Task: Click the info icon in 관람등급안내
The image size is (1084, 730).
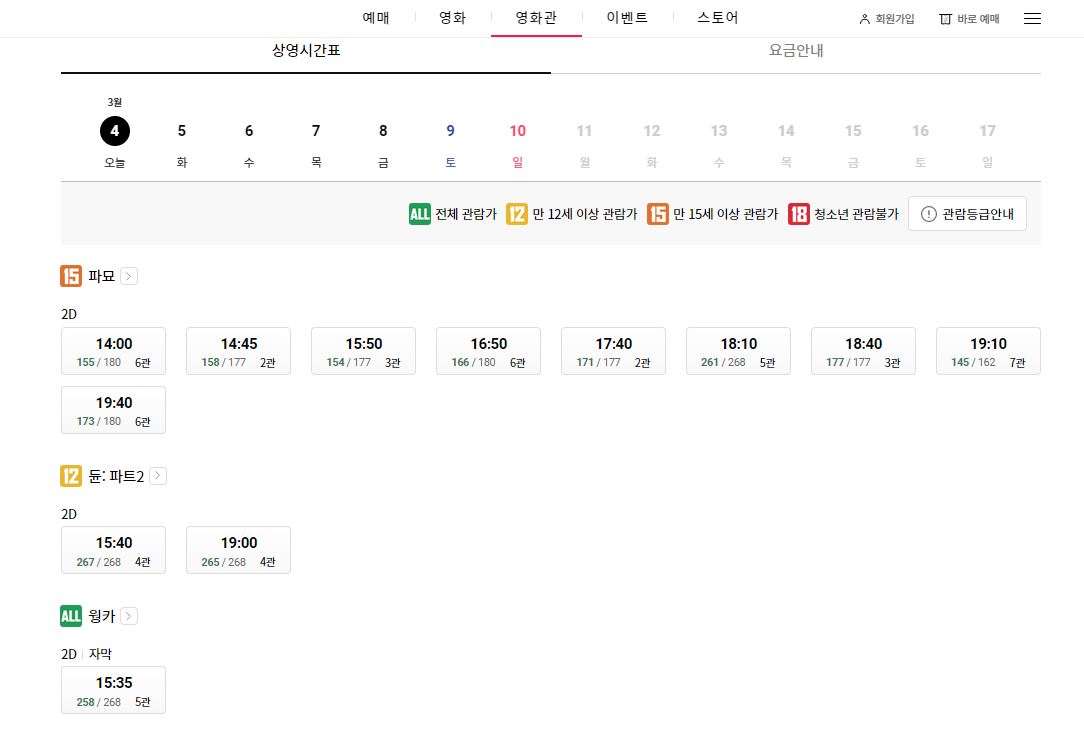Action: point(928,213)
